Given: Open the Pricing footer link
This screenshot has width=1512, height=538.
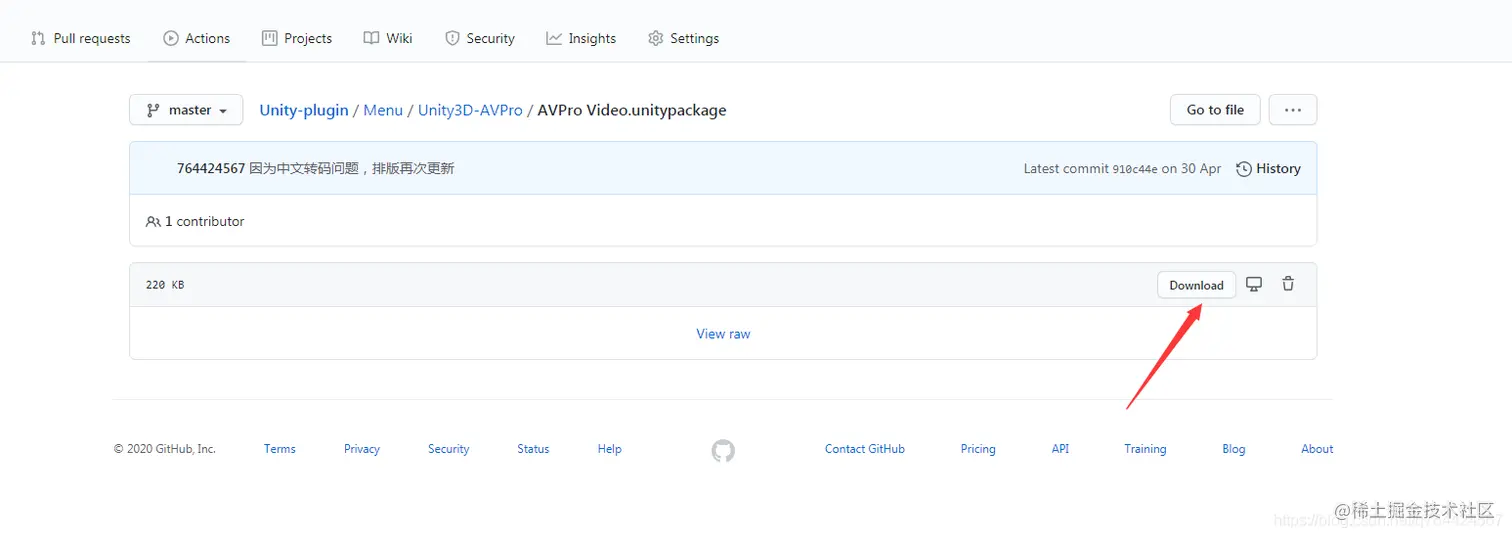Looking at the screenshot, I should pyautogui.click(x=978, y=449).
